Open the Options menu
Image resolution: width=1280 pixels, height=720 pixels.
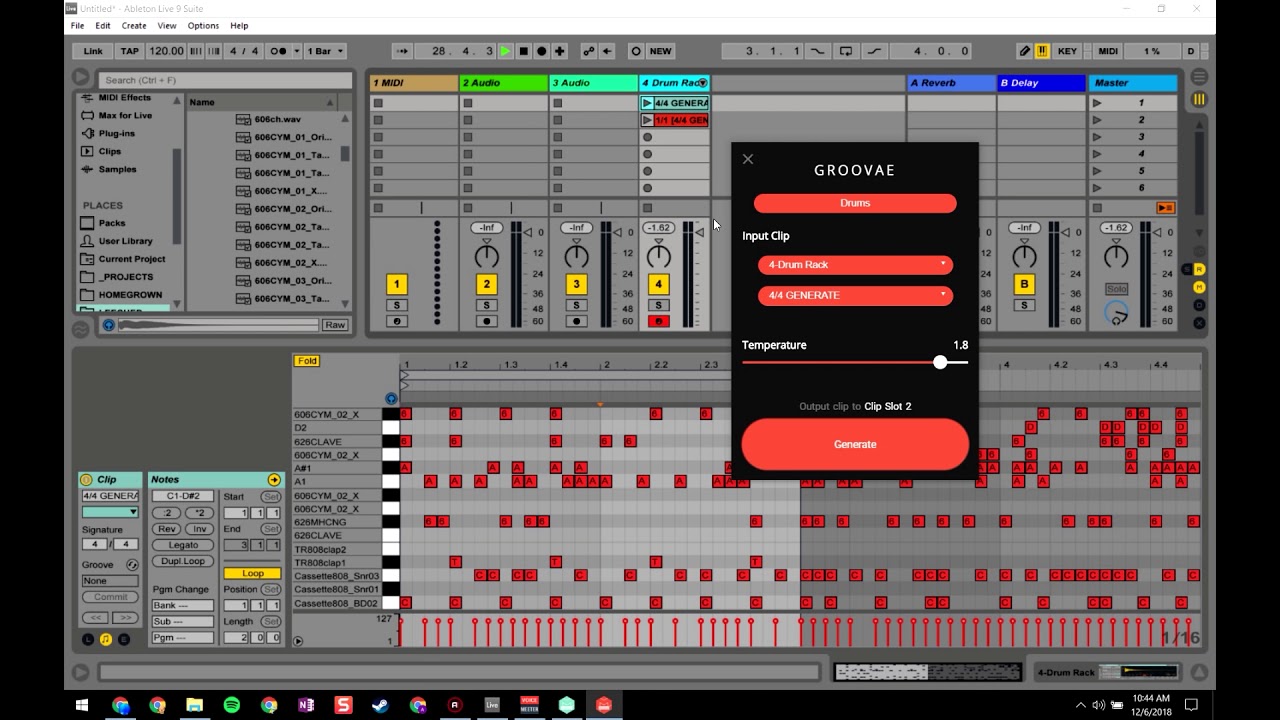(x=203, y=25)
